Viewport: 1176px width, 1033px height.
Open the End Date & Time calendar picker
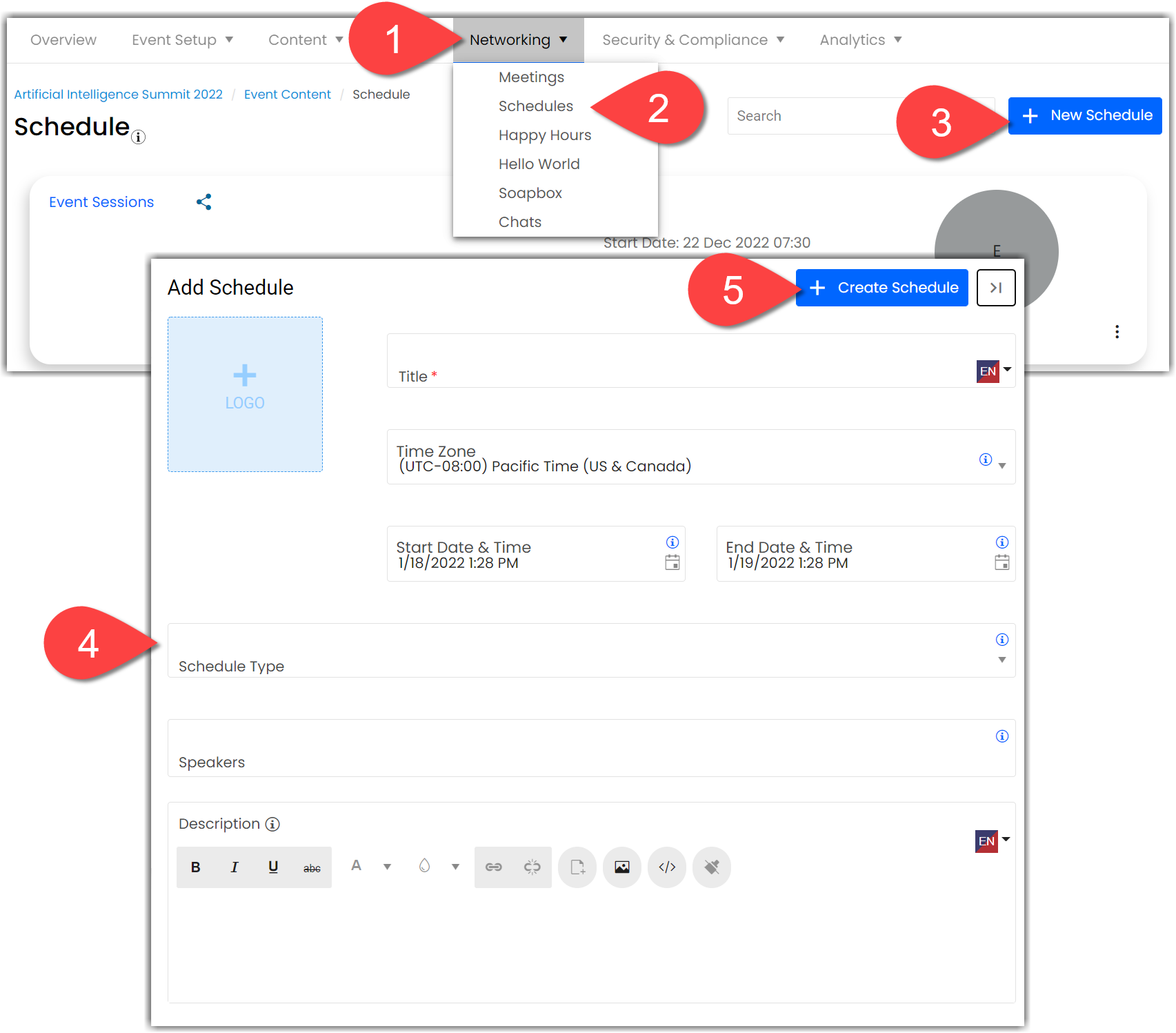pos(1002,562)
